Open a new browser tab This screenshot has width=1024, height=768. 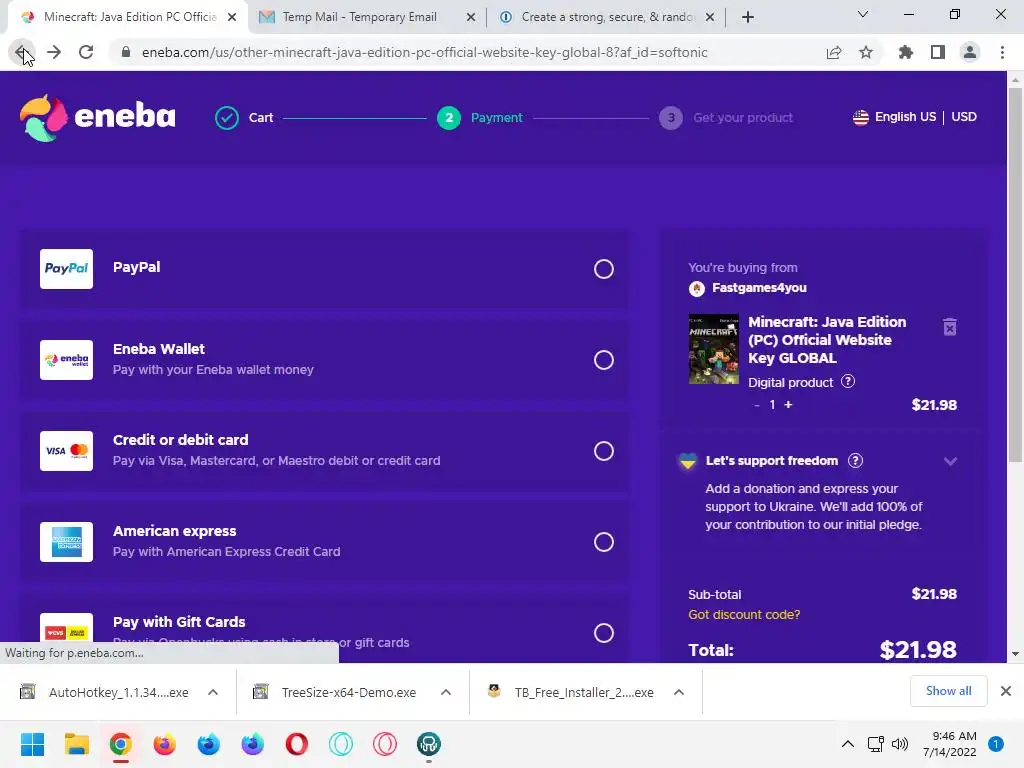pyautogui.click(x=748, y=17)
